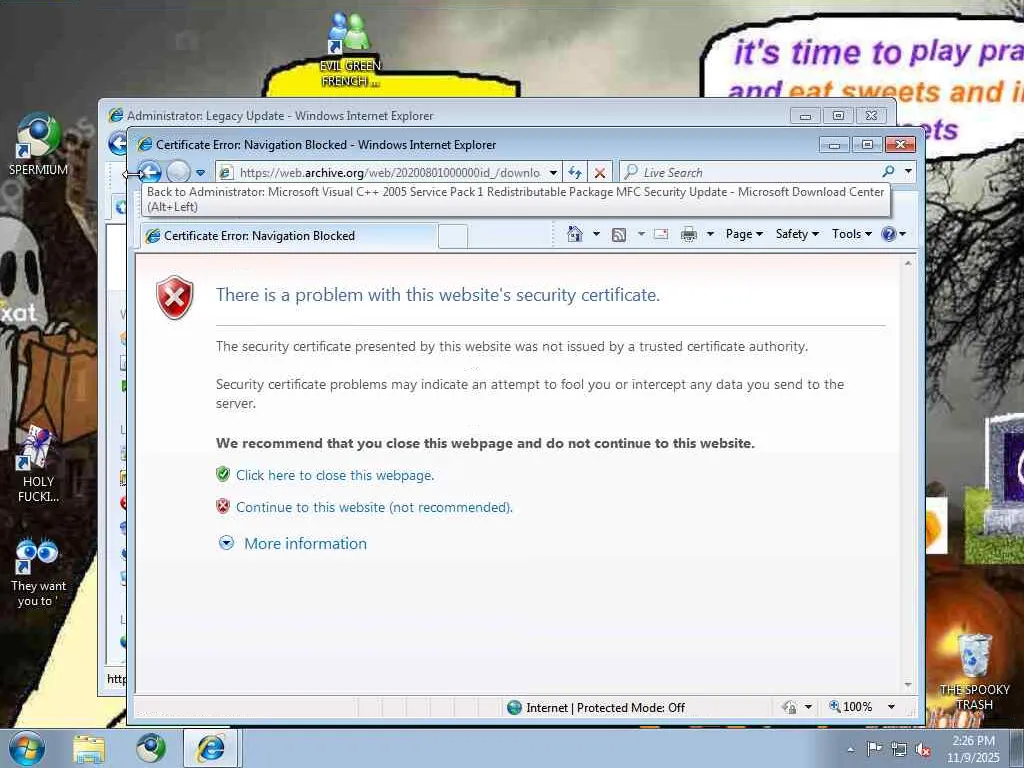Expand the Print options dropdown arrow
Viewport: 1024px width, 768px height.
710,234
